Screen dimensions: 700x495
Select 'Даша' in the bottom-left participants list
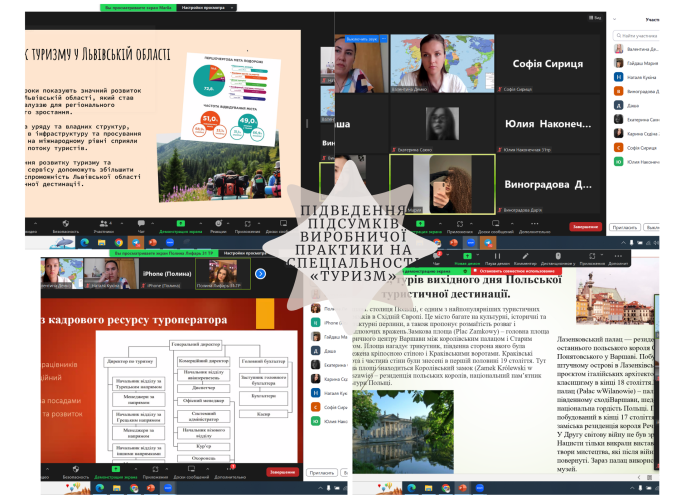point(329,351)
